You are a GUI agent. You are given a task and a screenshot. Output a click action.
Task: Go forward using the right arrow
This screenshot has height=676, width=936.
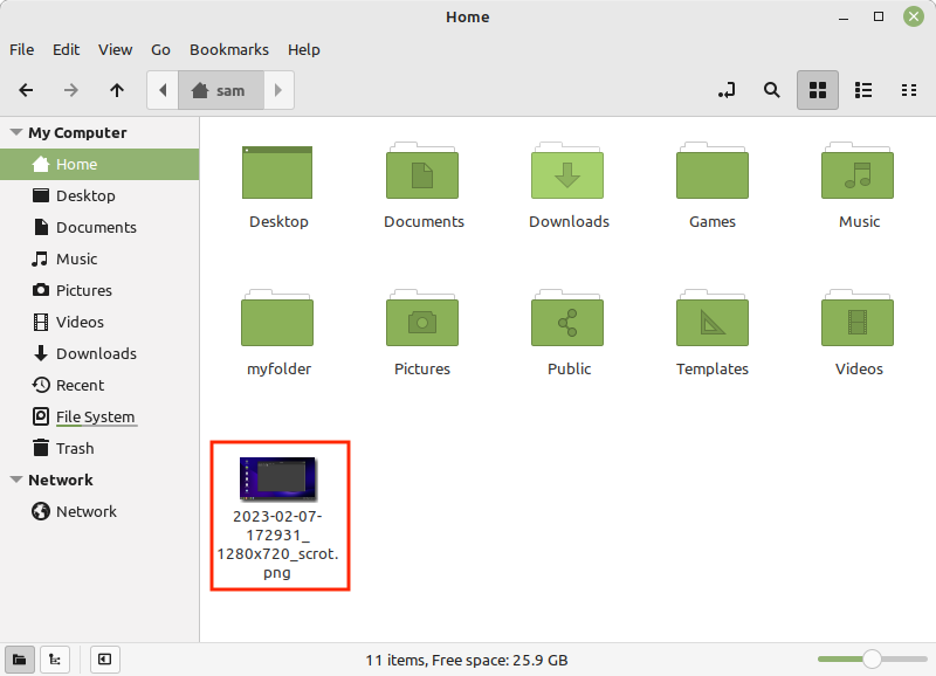[x=71, y=90]
